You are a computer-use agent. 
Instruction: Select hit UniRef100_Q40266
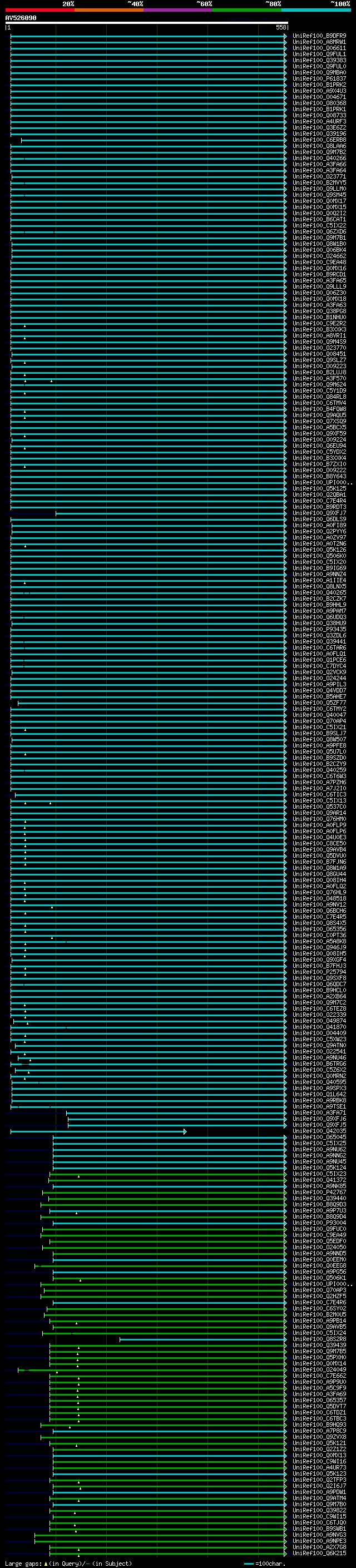(x=319, y=159)
